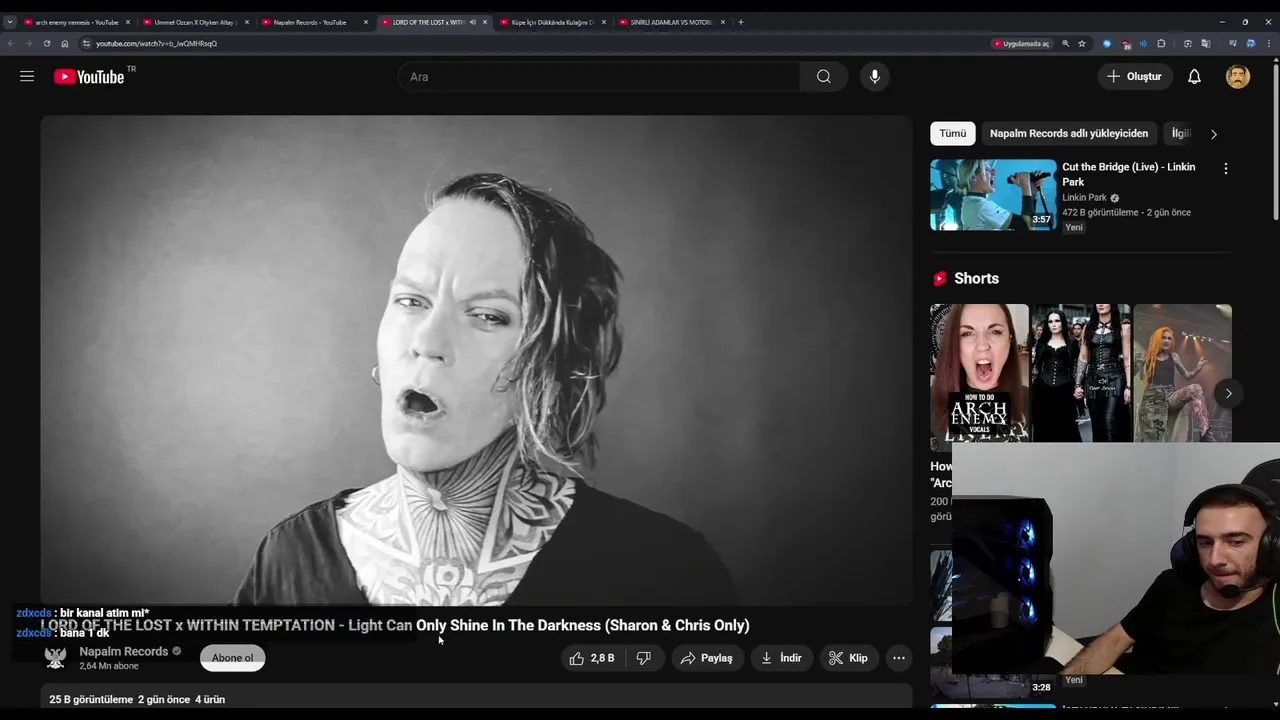Switch to SİNİRLİ ADAMLAR VS MOTOR tab
The height and width of the screenshot is (720, 1280).
671,22
